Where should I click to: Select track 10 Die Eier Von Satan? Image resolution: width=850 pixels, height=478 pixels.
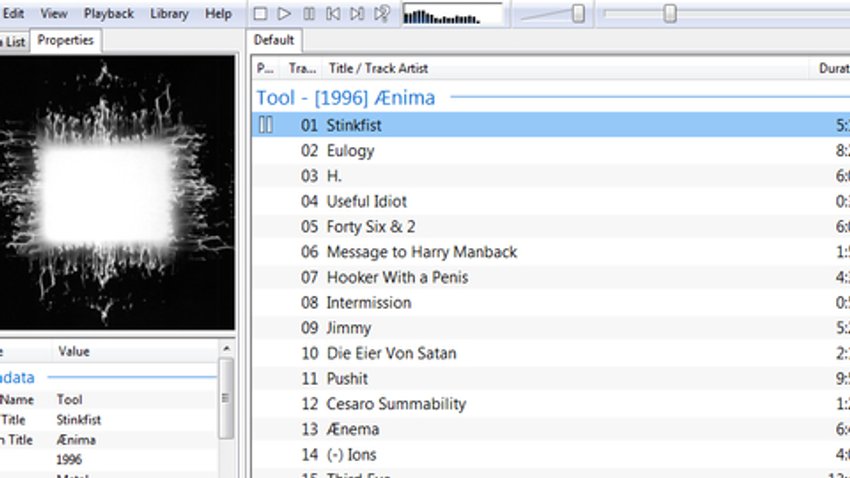[551, 353]
